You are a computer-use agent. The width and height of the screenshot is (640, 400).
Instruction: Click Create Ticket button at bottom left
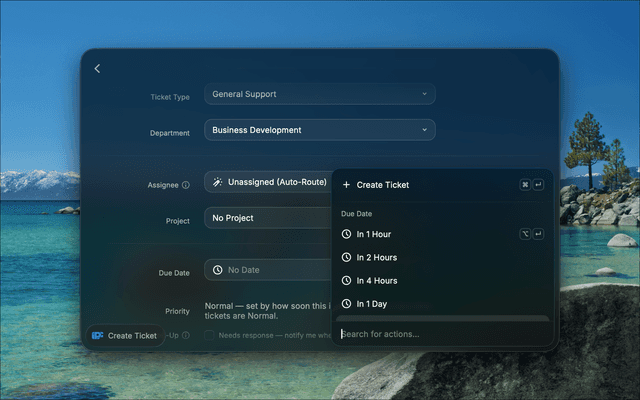pyautogui.click(x=125, y=336)
